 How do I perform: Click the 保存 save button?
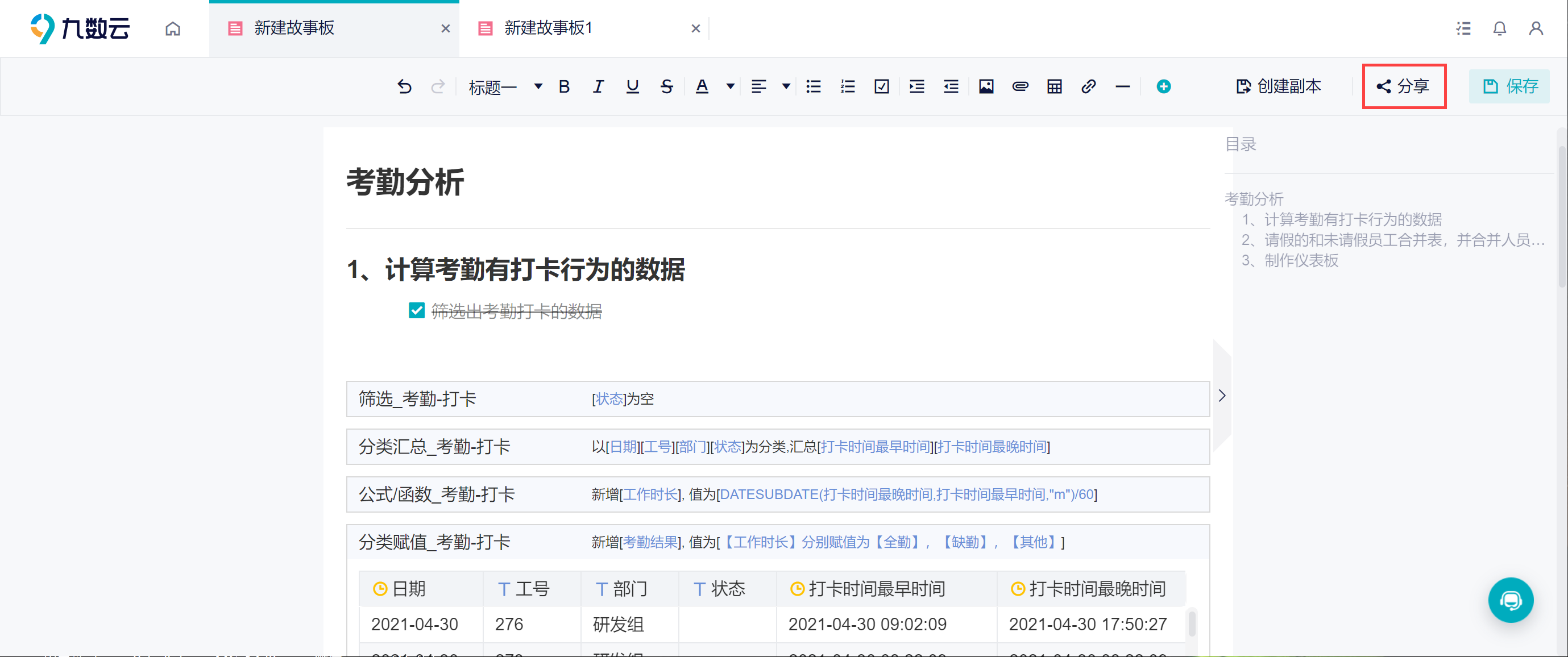pyautogui.click(x=1509, y=86)
